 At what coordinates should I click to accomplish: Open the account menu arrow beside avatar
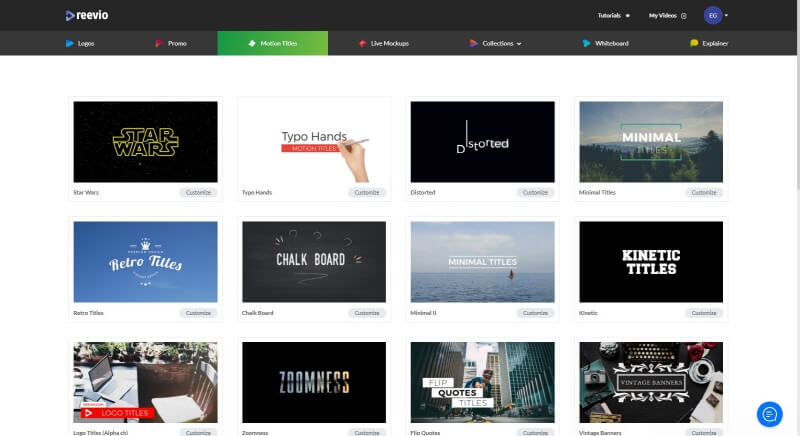pyautogui.click(x=726, y=15)
